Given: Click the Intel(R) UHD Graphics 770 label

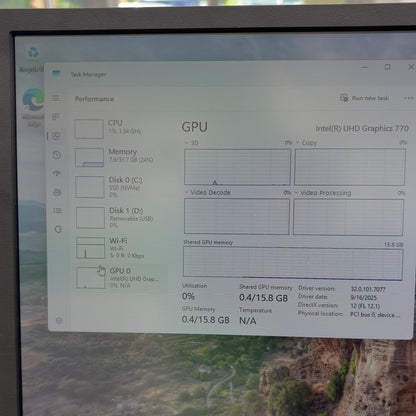Looking at the screenshot, I should pos(362,128).
